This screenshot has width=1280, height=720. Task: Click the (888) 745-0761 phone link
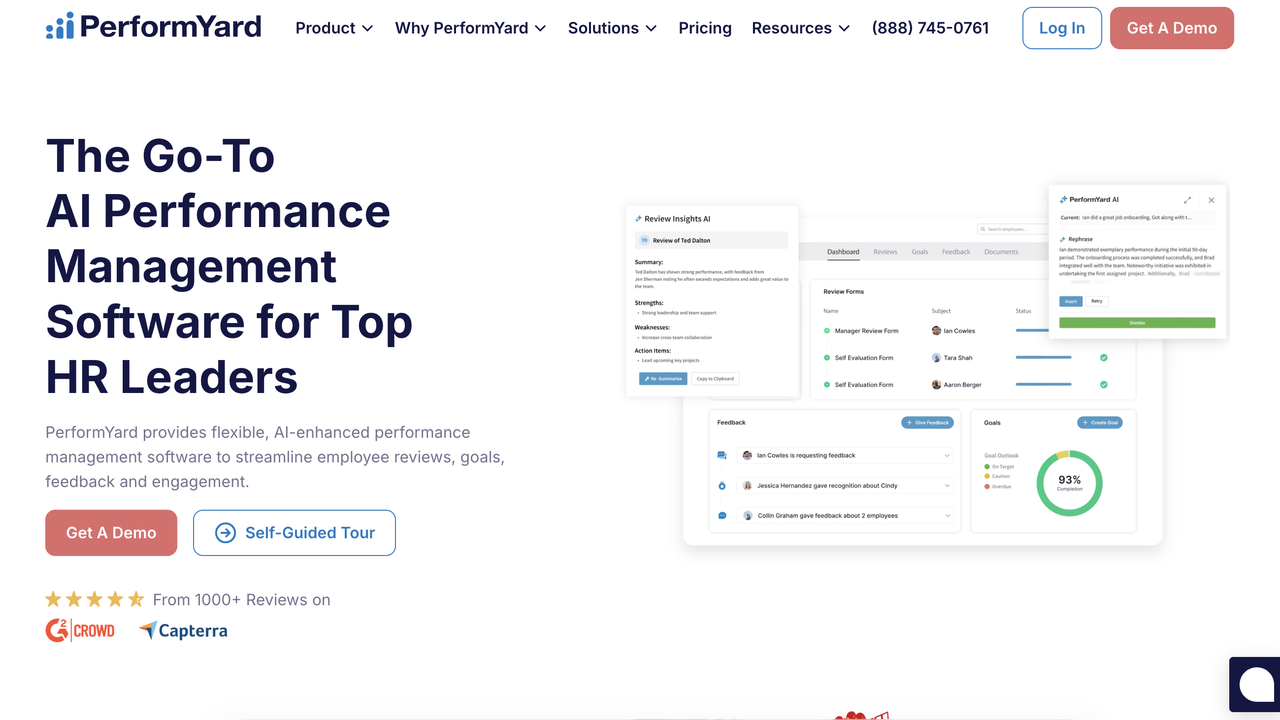930,28
